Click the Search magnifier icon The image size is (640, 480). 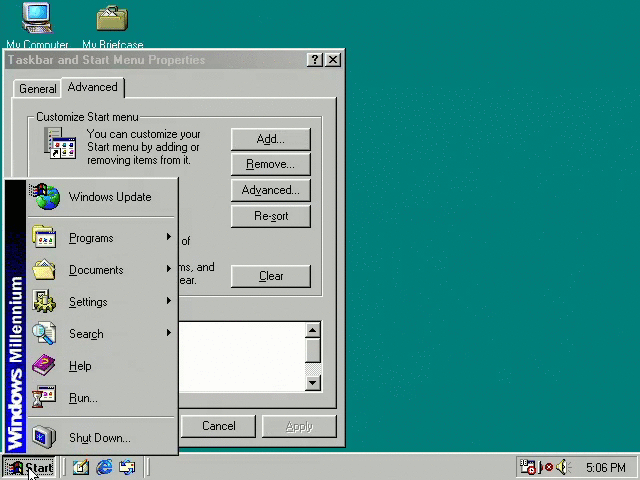point(44,333)
